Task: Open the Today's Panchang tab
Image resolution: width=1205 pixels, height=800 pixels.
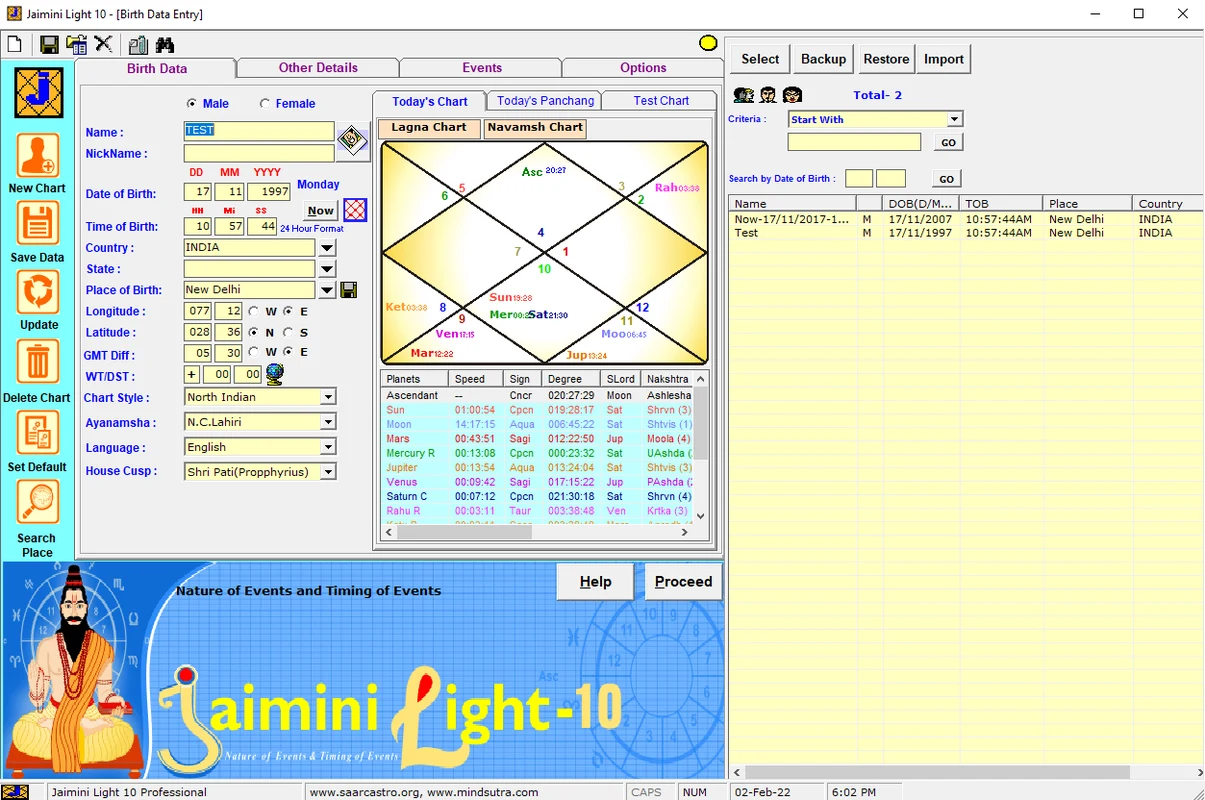Action: click(x=545, y=101)
